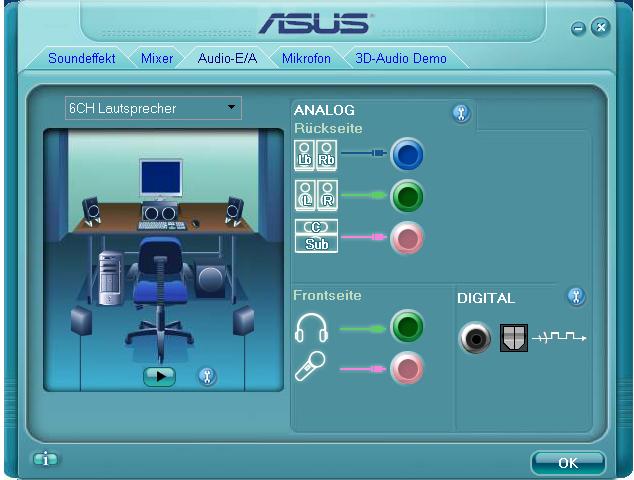Confirm with the OK button
Viewport: 634px width, 480px height.
tap(568, 463)
